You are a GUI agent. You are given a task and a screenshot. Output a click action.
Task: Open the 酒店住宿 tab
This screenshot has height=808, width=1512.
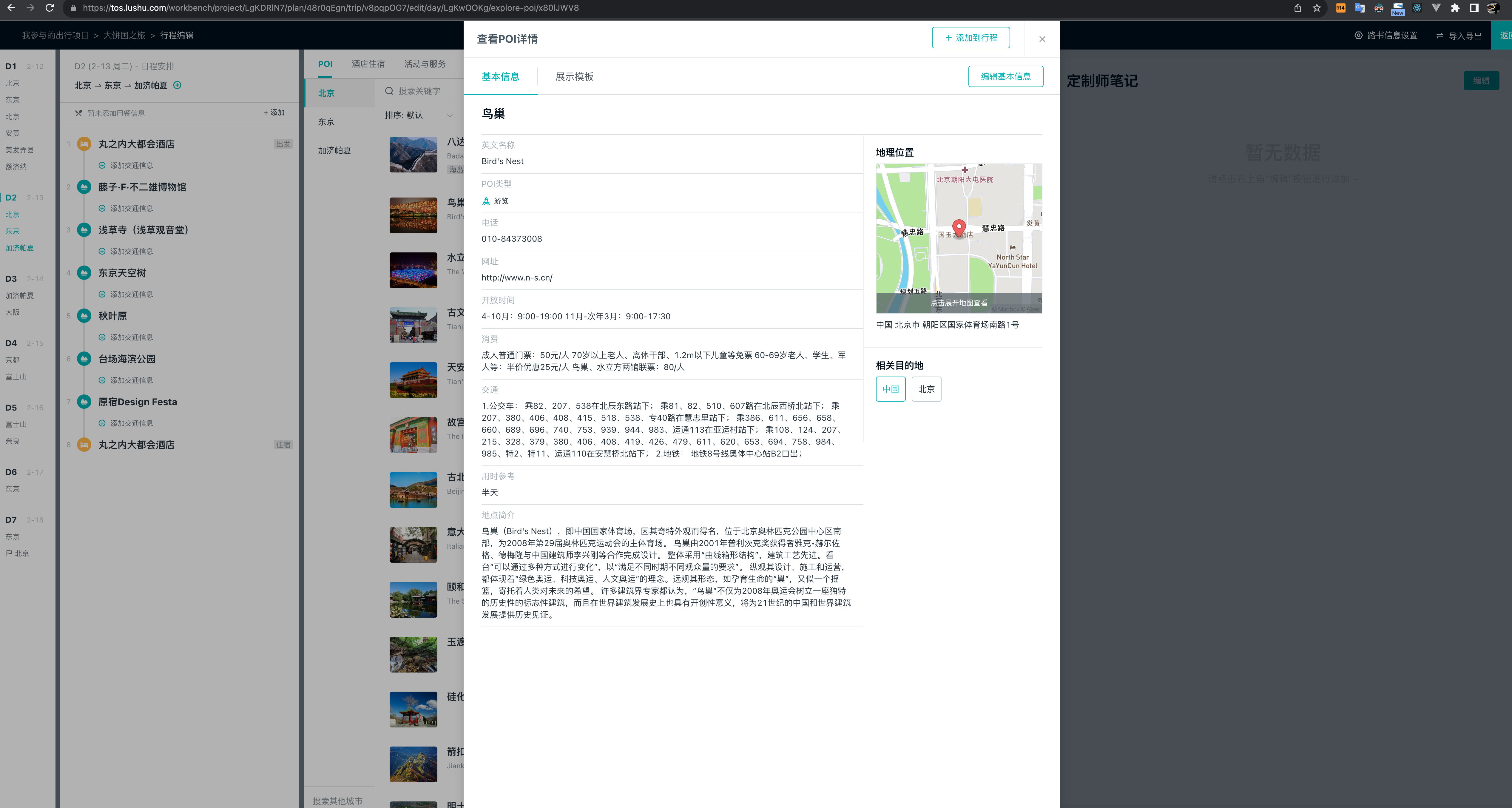click(x=368, y=64)
